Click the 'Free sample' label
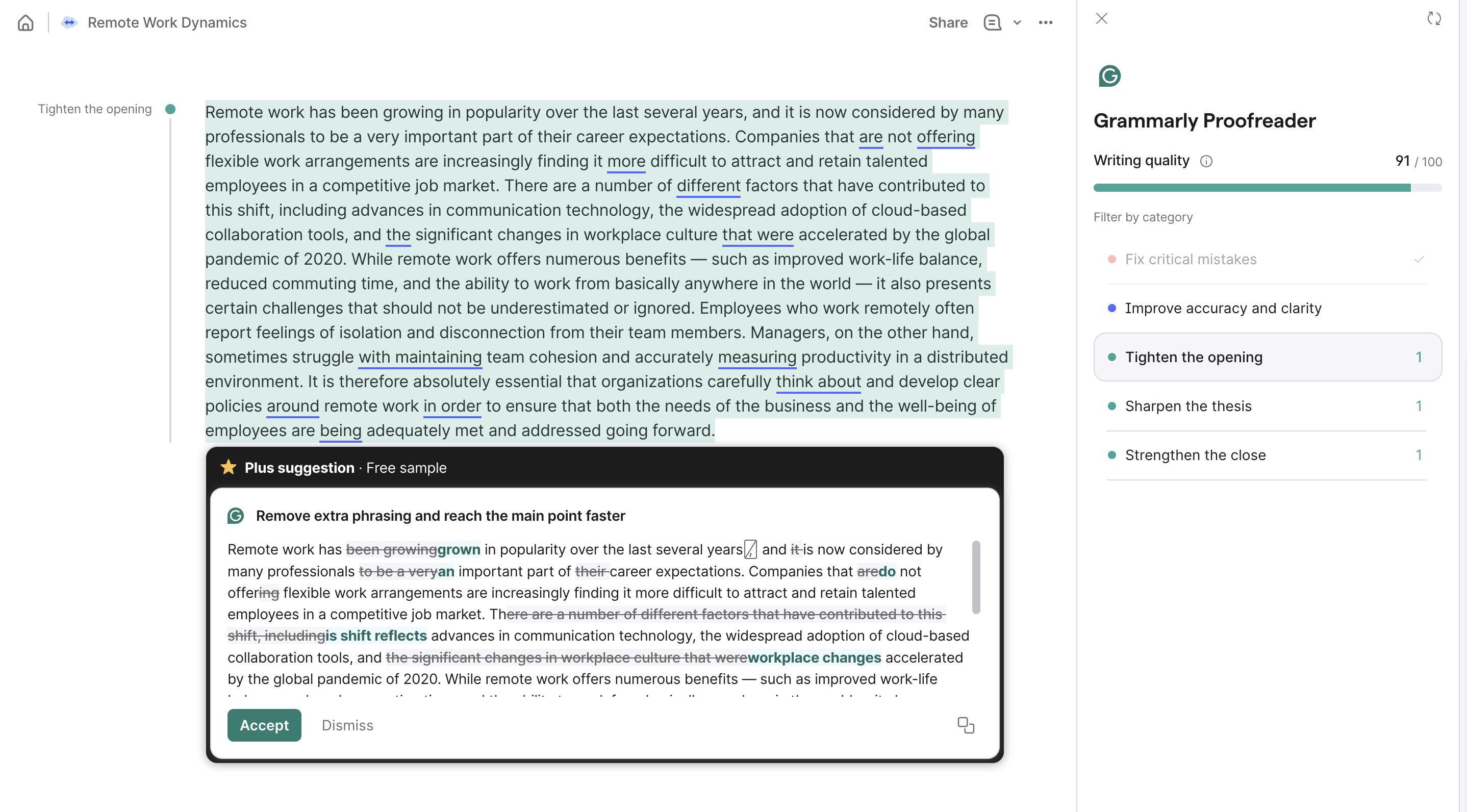Viewport: 1467px width, 812px height. click(x=406, y=468)
